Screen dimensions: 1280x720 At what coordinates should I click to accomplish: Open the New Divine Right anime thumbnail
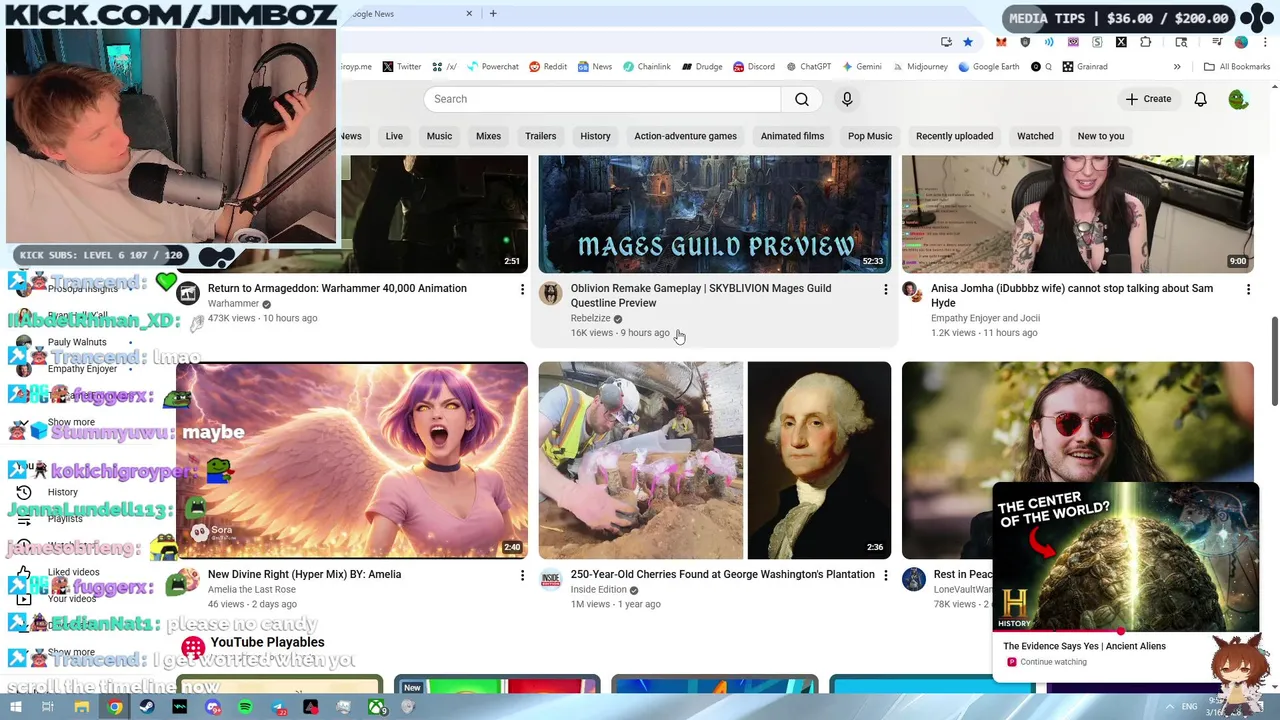352,460
